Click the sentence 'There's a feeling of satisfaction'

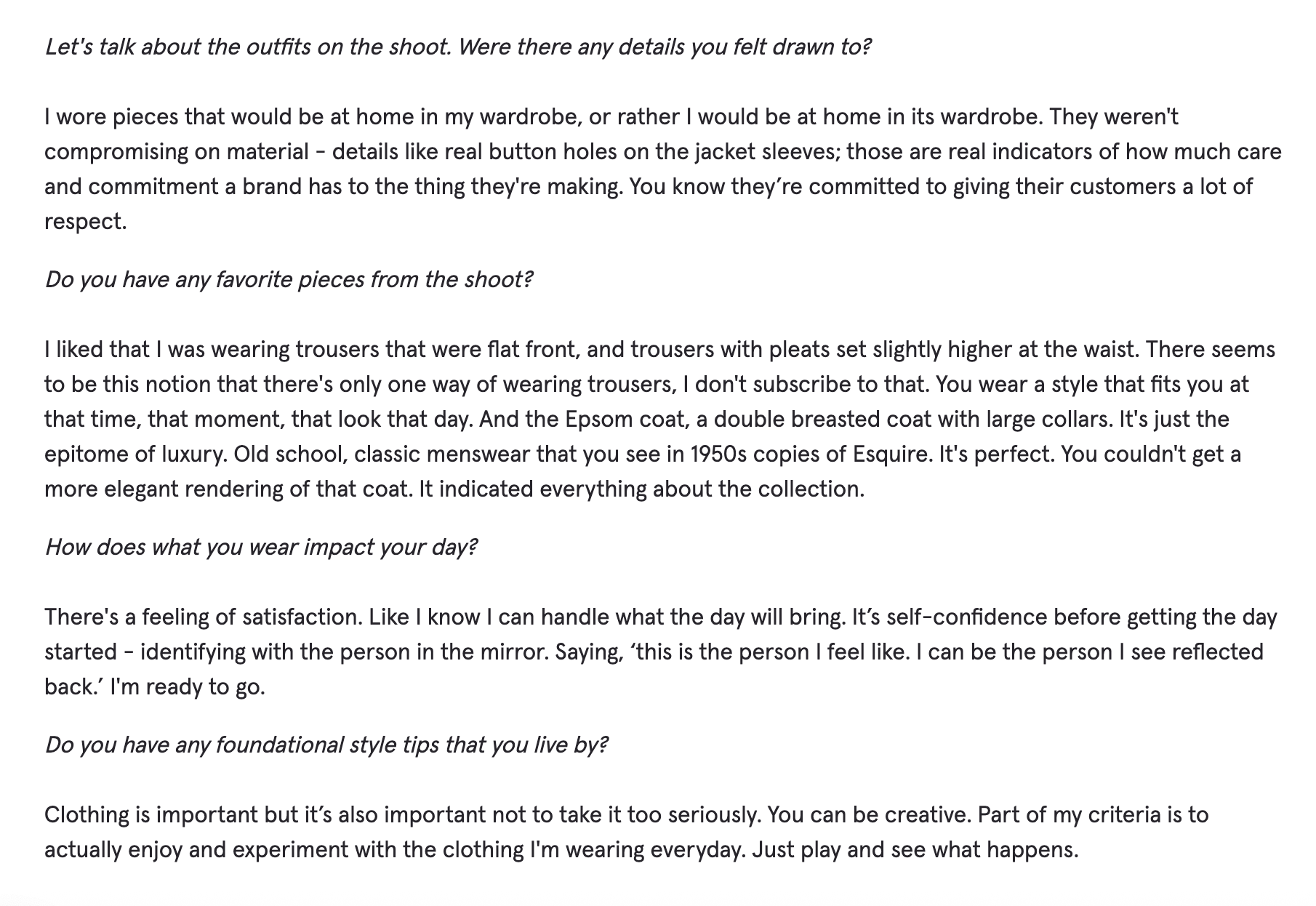pos(203,617)
